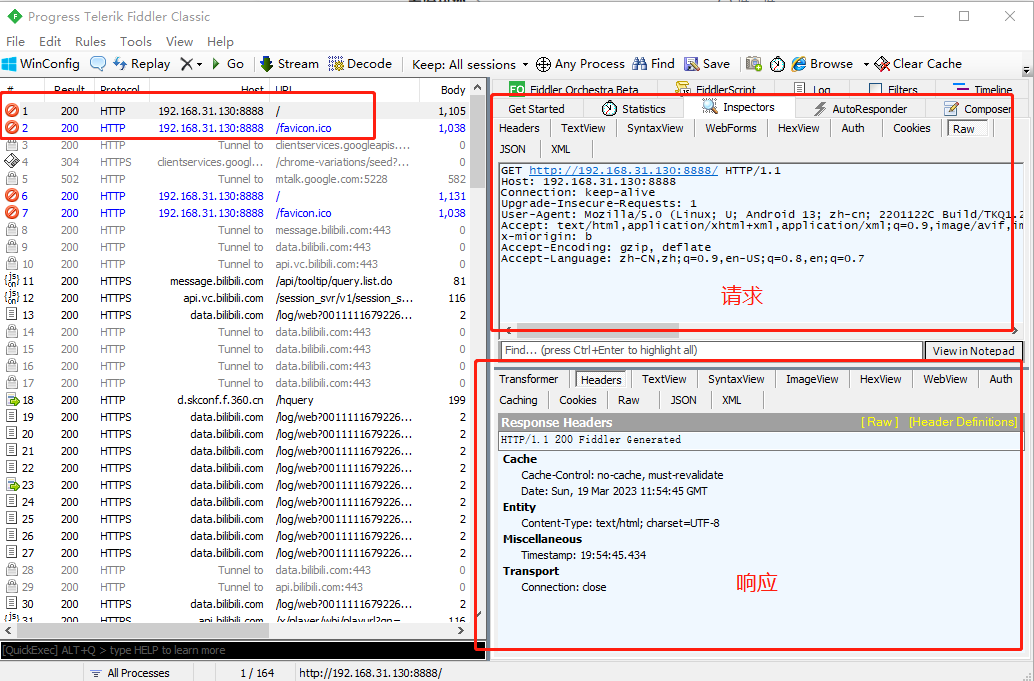
Task: Open the dropdown arrow beside Browse
Action: coord(866,65)
